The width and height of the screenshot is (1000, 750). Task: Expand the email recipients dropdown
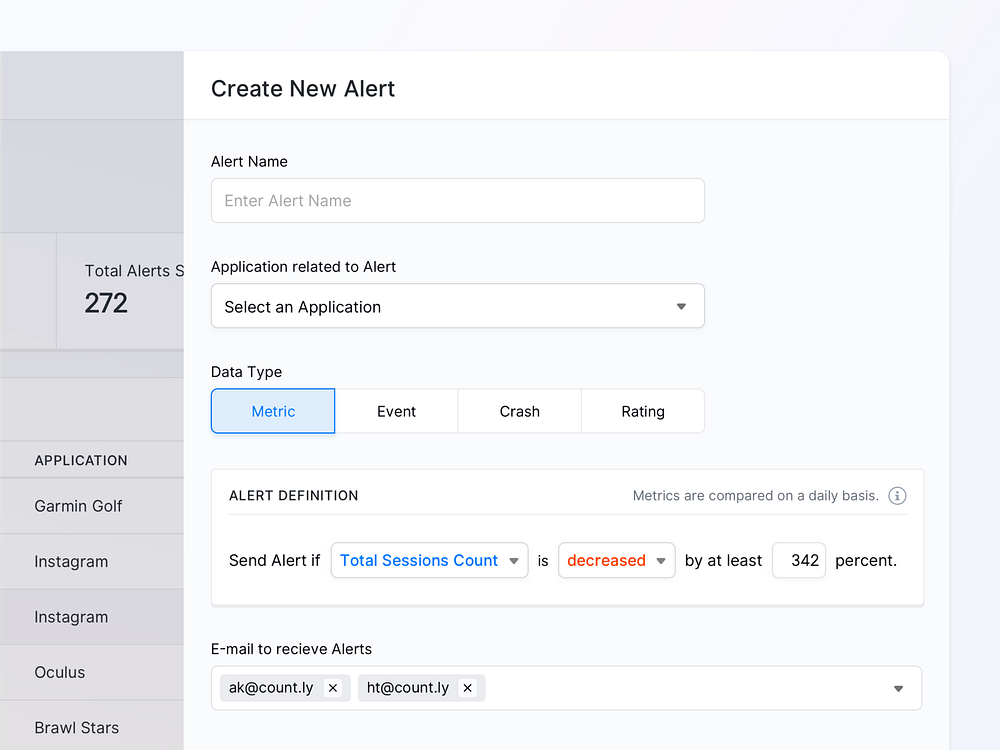point(897,688)
